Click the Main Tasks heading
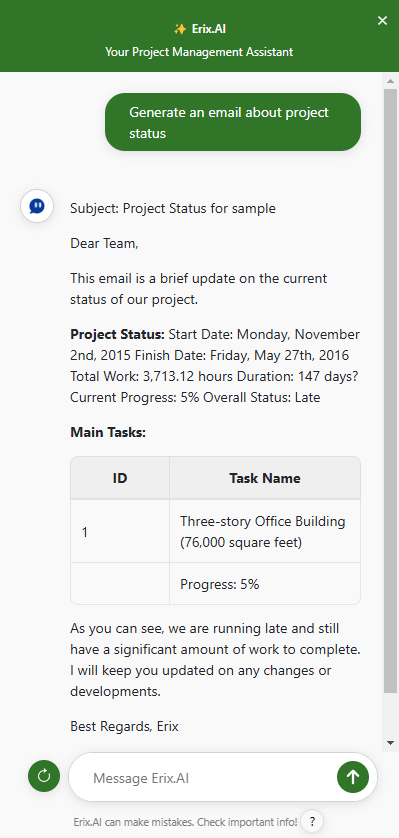 [108, 432]
